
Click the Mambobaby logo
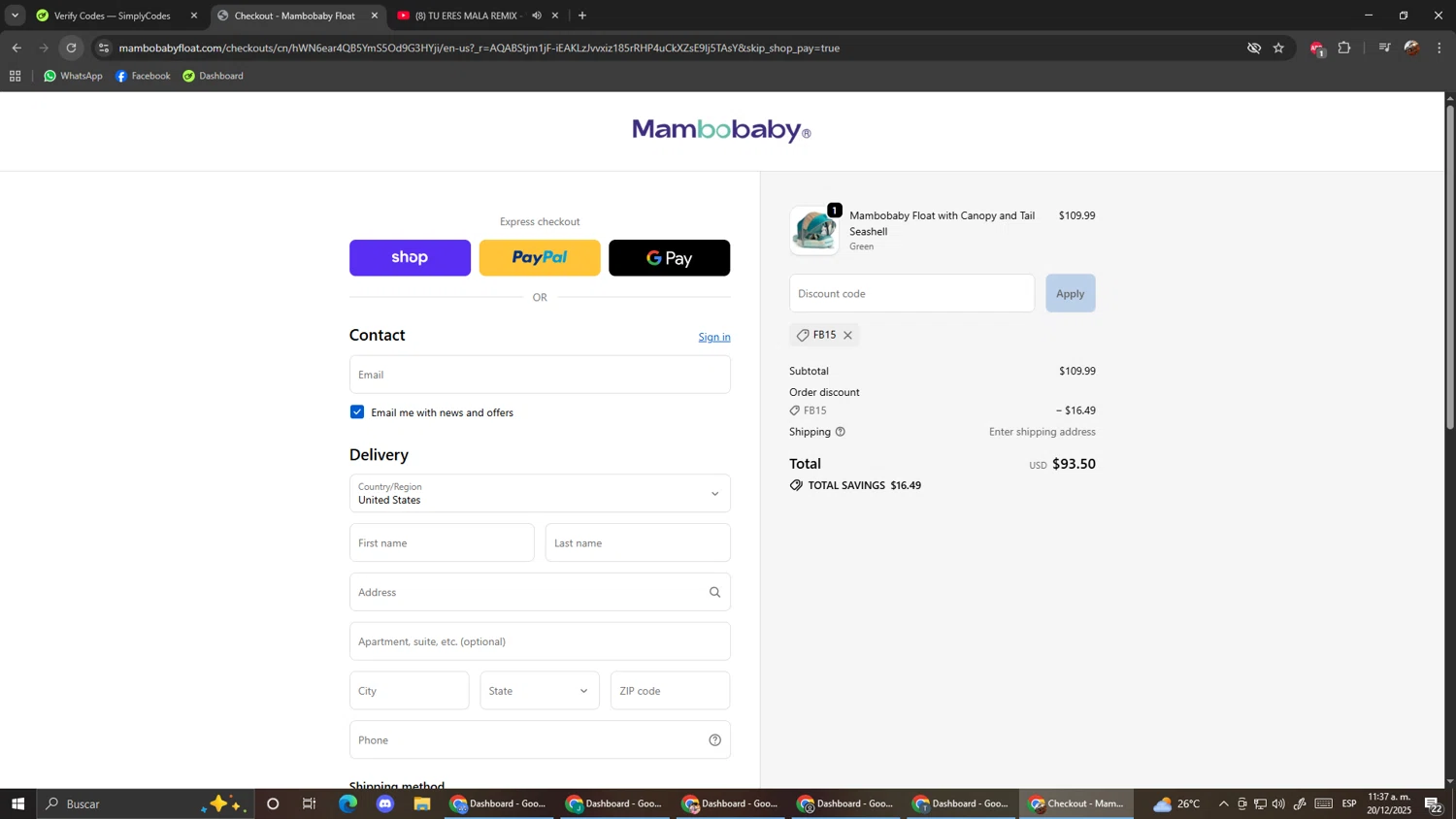click(x=721, y=130)
